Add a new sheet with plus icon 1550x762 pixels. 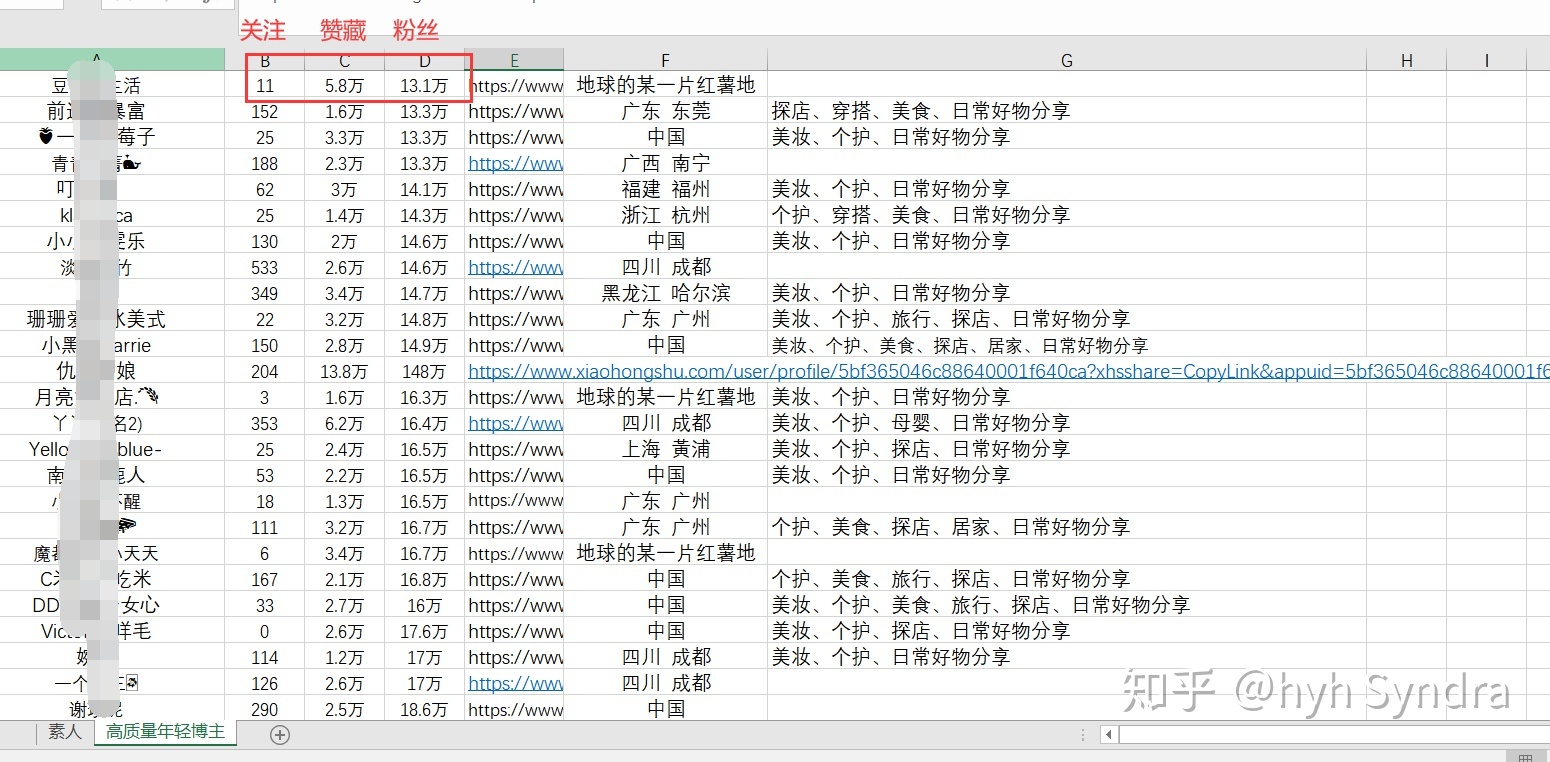pyautogui.click(x=280, y=735)
